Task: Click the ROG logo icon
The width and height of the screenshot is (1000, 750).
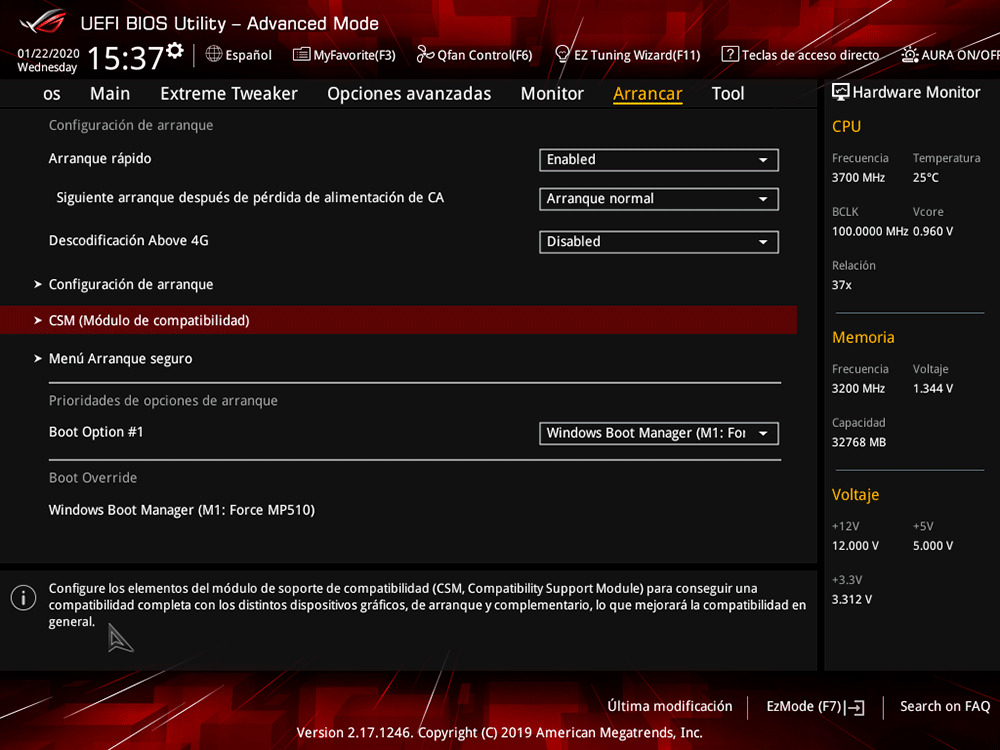Action: pos(42,22)
